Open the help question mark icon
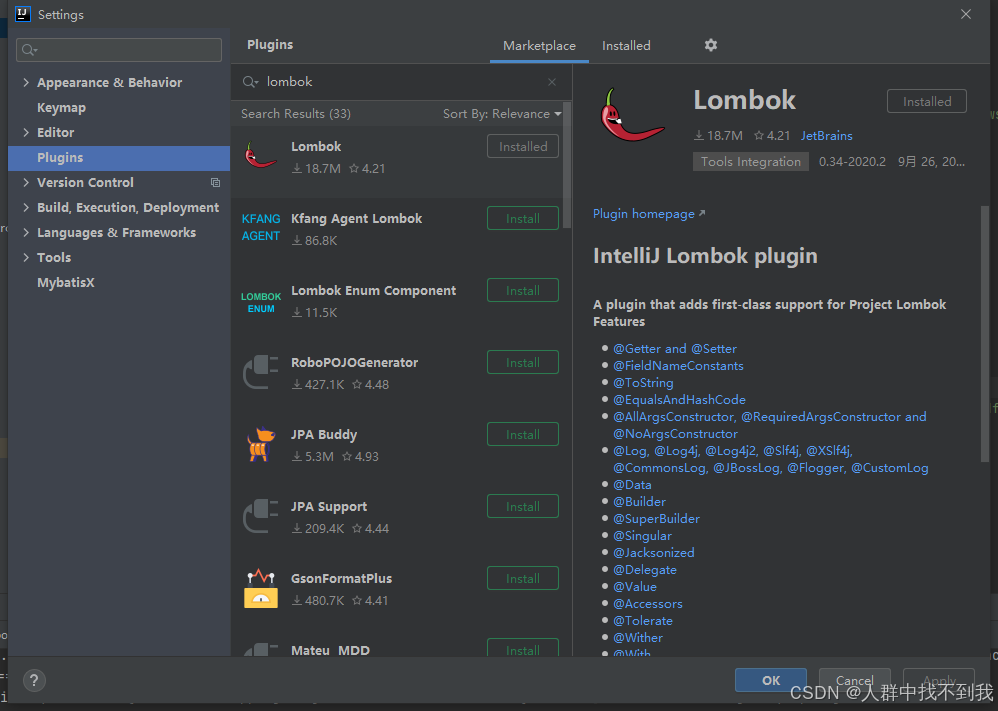Viewport: 998px width, 711px height. pos(34,680)
